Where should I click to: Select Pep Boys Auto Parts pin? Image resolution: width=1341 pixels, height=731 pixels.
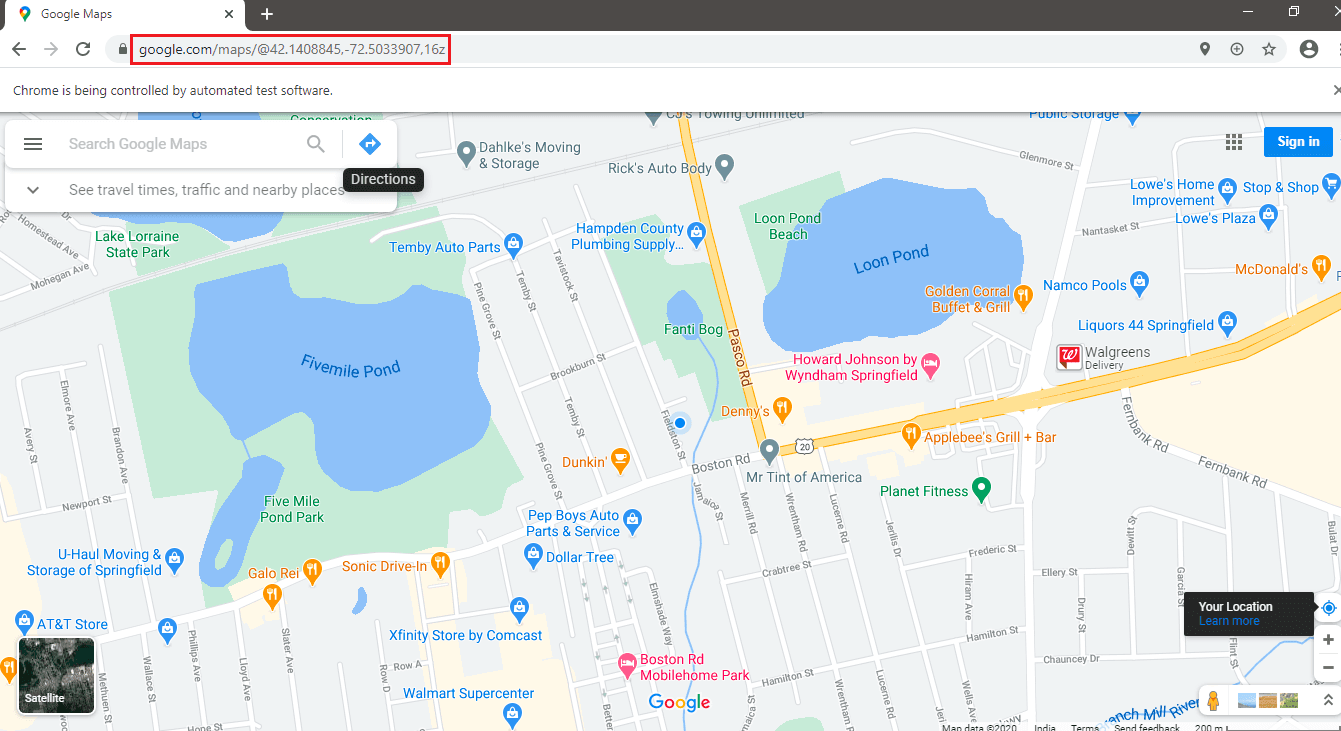(631, 520)
